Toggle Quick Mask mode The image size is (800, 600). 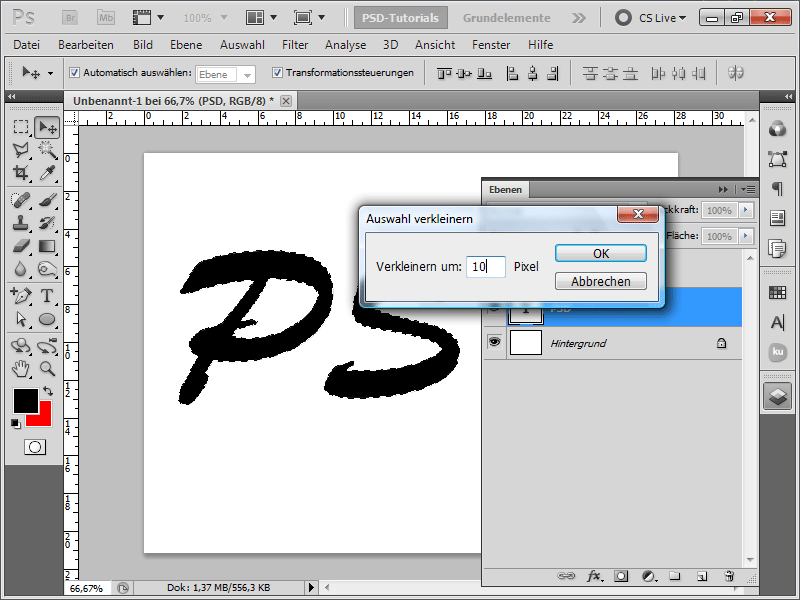35,447
